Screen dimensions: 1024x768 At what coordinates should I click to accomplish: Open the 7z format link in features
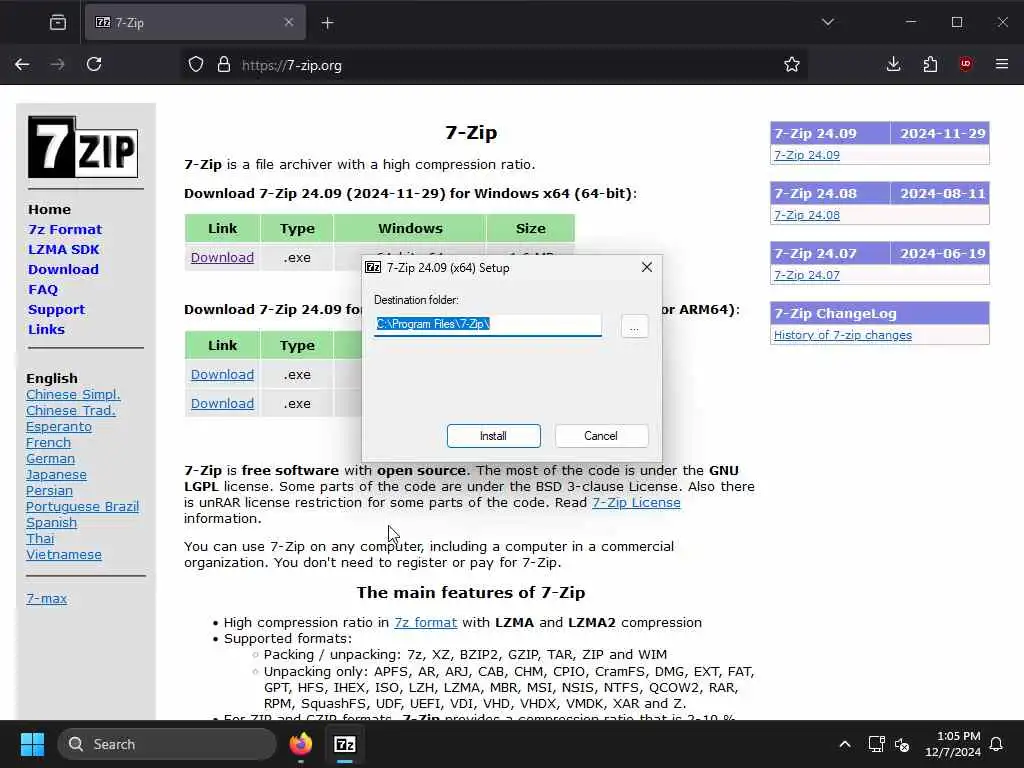coord(425,622)
